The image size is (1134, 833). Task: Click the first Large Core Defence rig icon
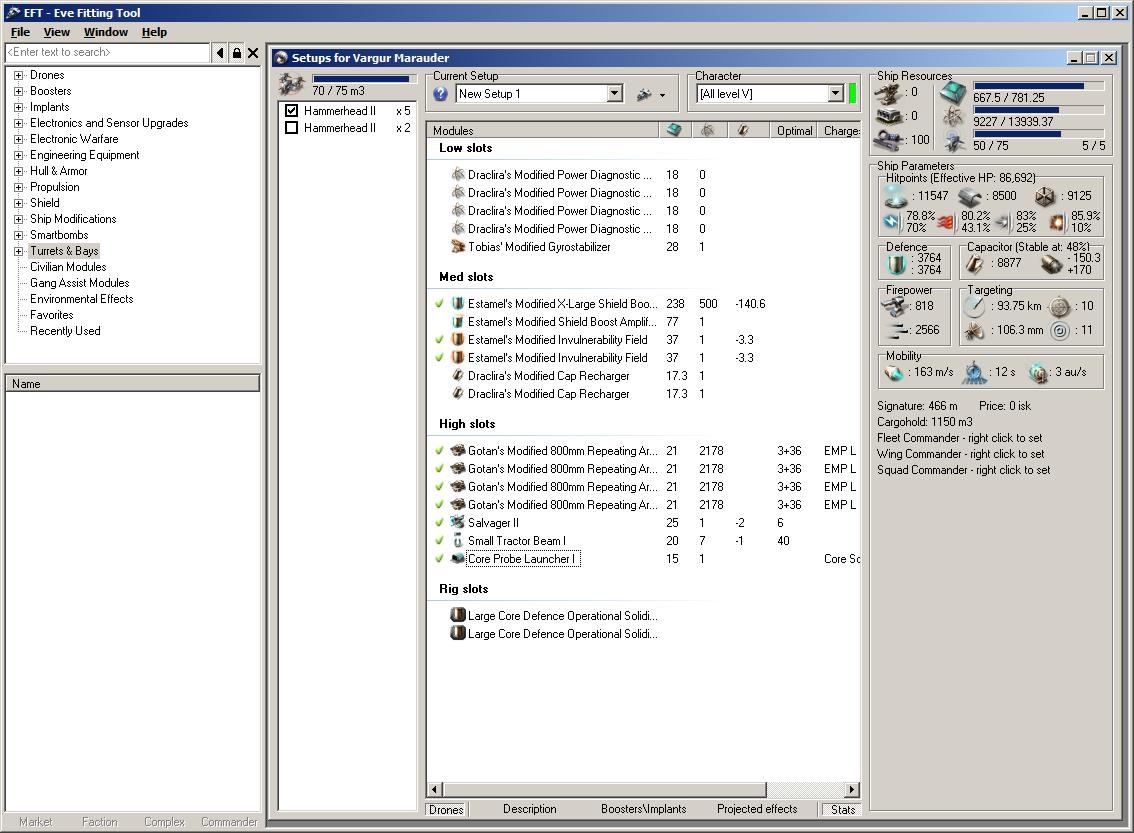coord(458,615)
